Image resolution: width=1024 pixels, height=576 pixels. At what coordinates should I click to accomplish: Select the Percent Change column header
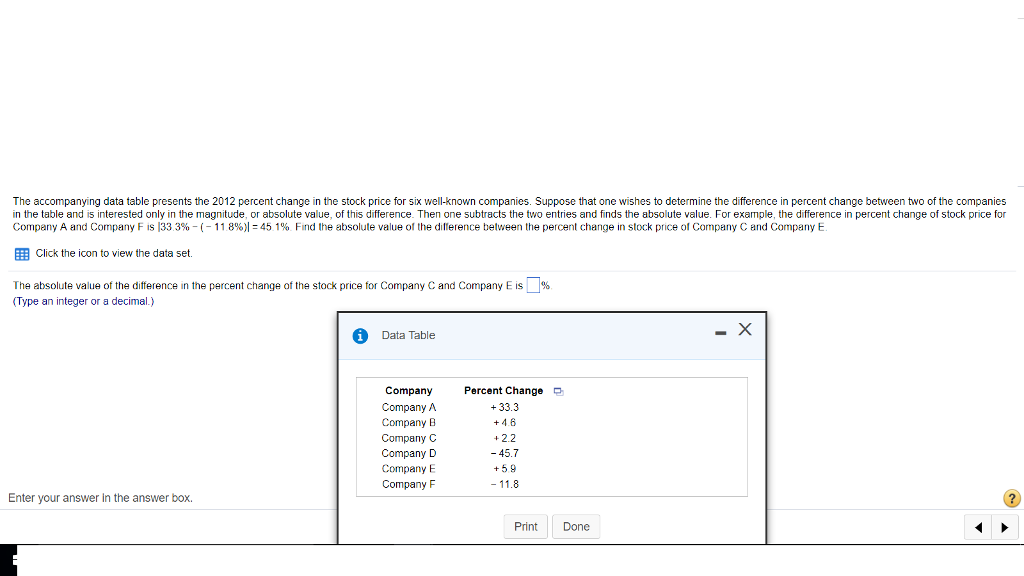503,391
